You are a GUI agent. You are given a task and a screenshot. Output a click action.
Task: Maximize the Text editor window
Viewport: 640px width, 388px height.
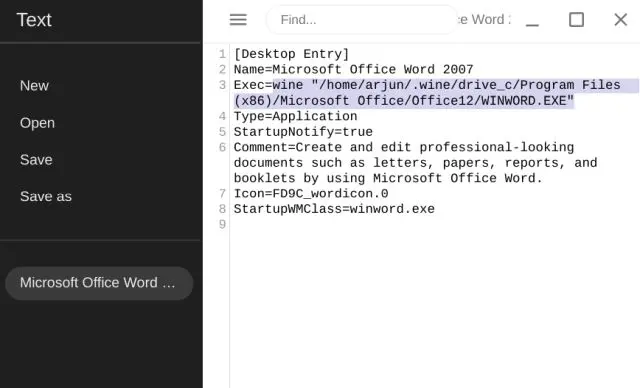[576, 20]
